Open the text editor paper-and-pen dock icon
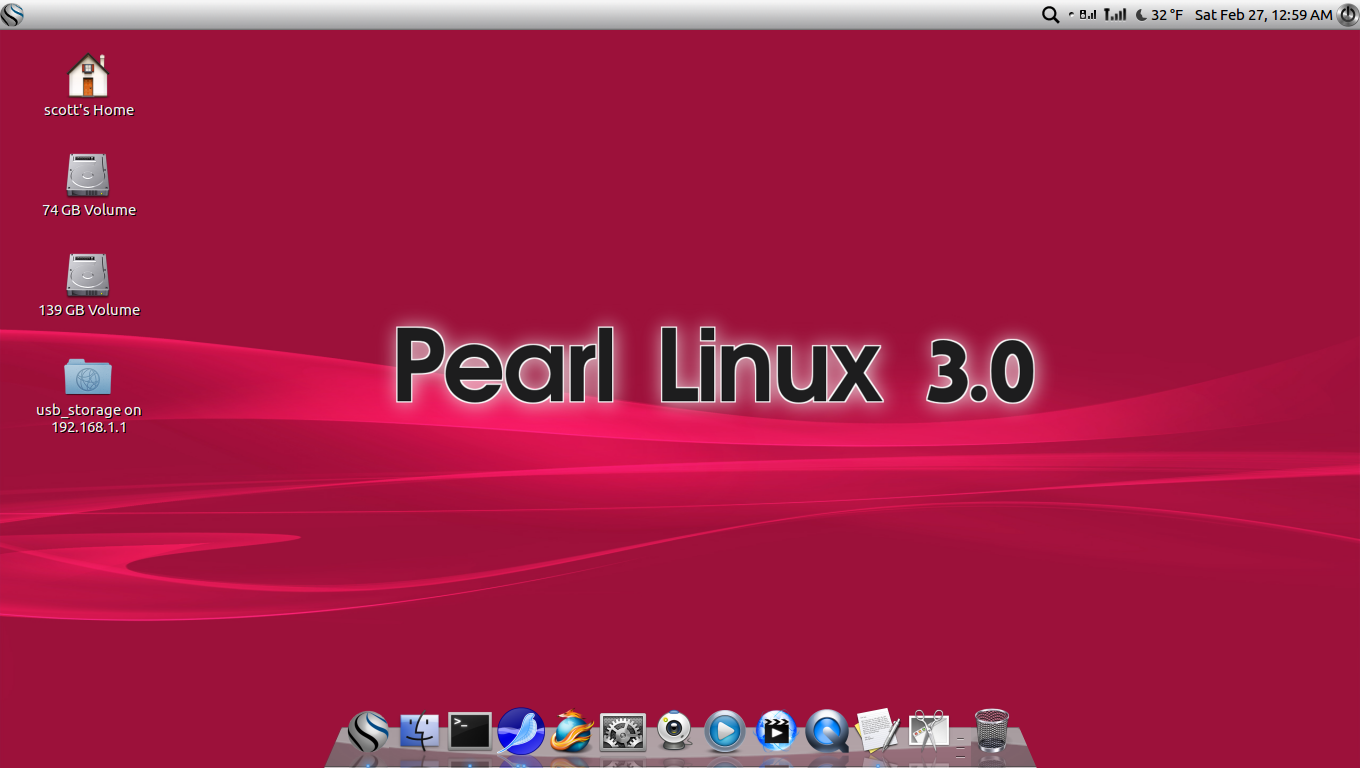 coord(878,731)
